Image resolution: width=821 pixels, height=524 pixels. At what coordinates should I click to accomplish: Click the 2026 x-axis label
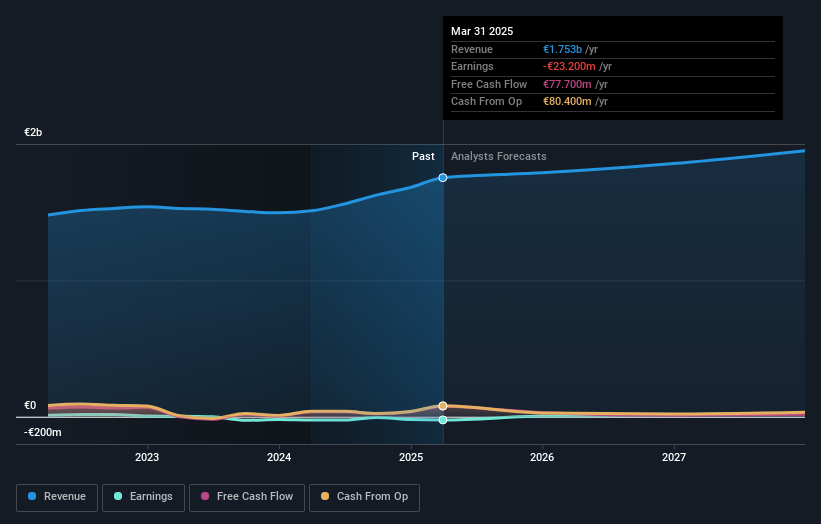(542, 457)
